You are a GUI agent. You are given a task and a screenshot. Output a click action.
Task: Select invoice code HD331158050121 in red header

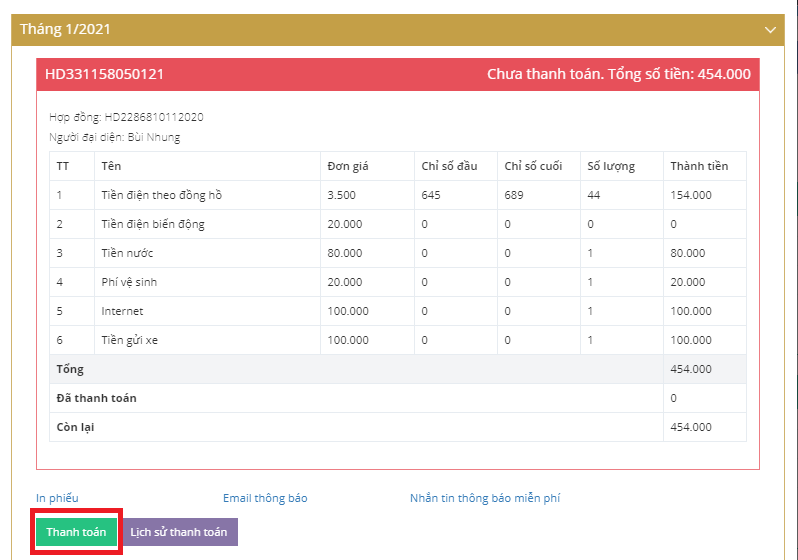point(104,74)
